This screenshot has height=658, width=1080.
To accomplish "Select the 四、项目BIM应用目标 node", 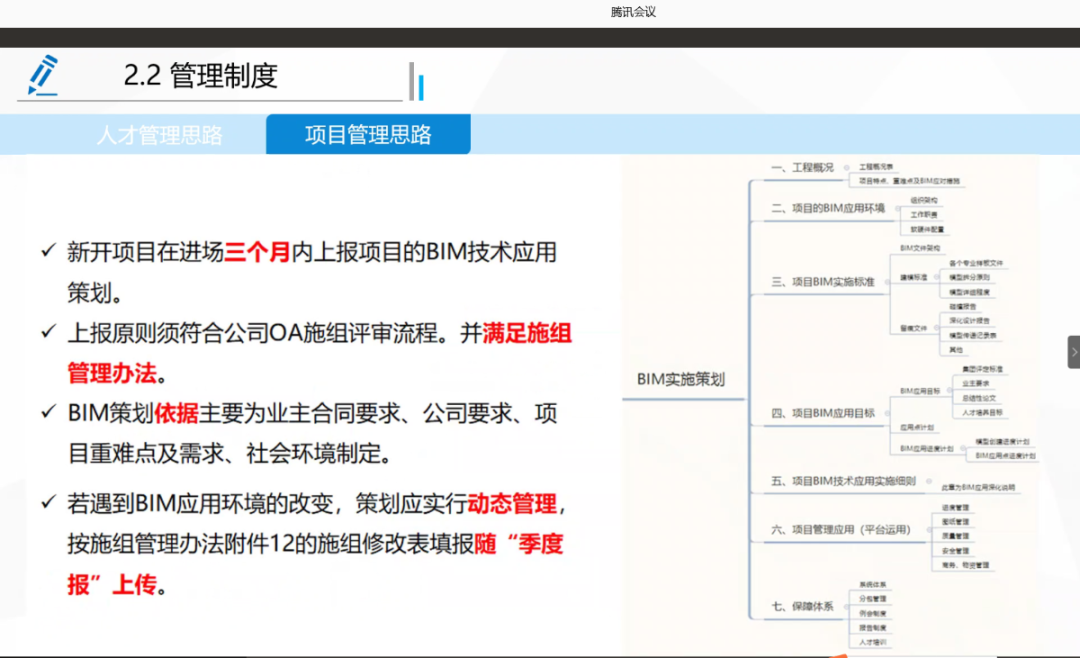I will point(823,412).
